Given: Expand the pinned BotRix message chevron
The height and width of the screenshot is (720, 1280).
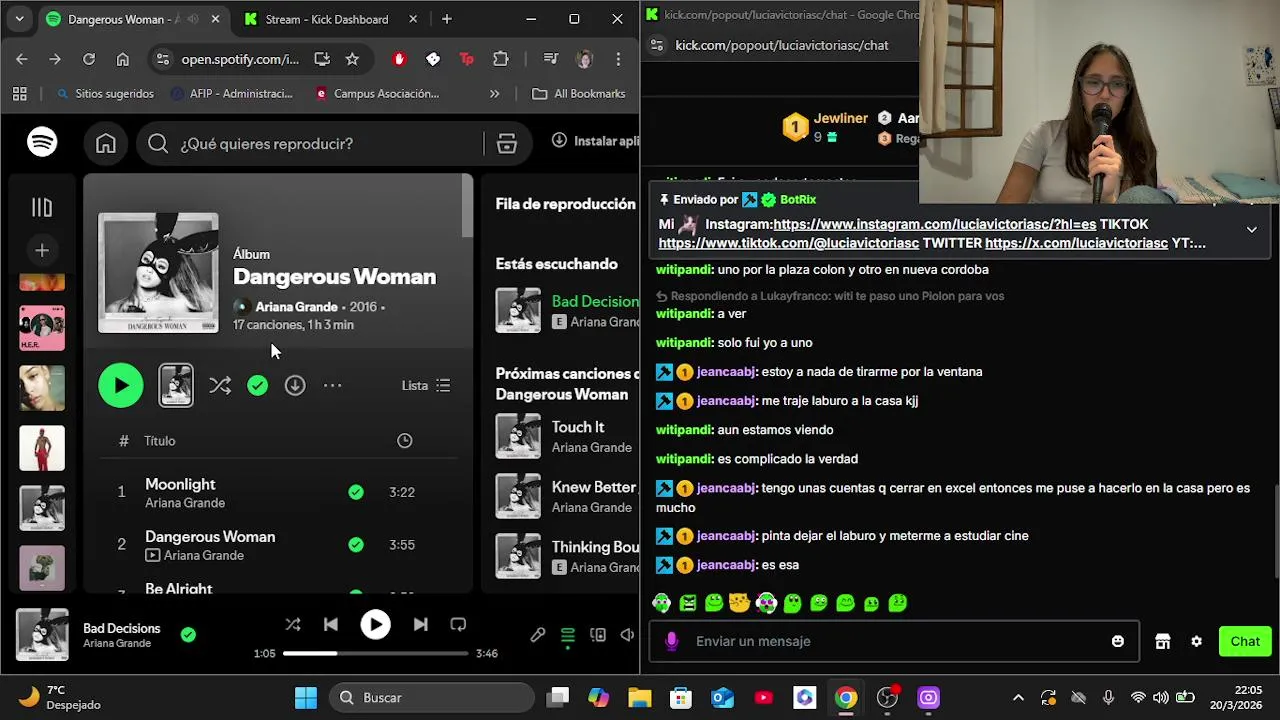Looking at the screenshot, I should (1251, 230).
